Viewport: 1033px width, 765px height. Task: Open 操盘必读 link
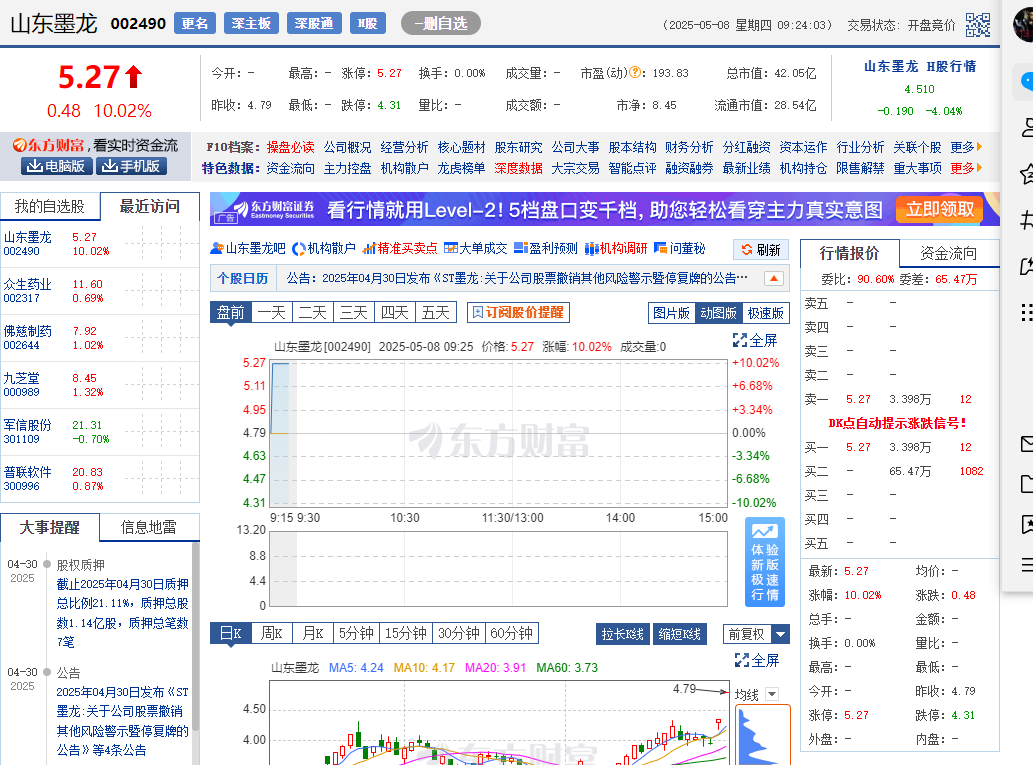291,147
